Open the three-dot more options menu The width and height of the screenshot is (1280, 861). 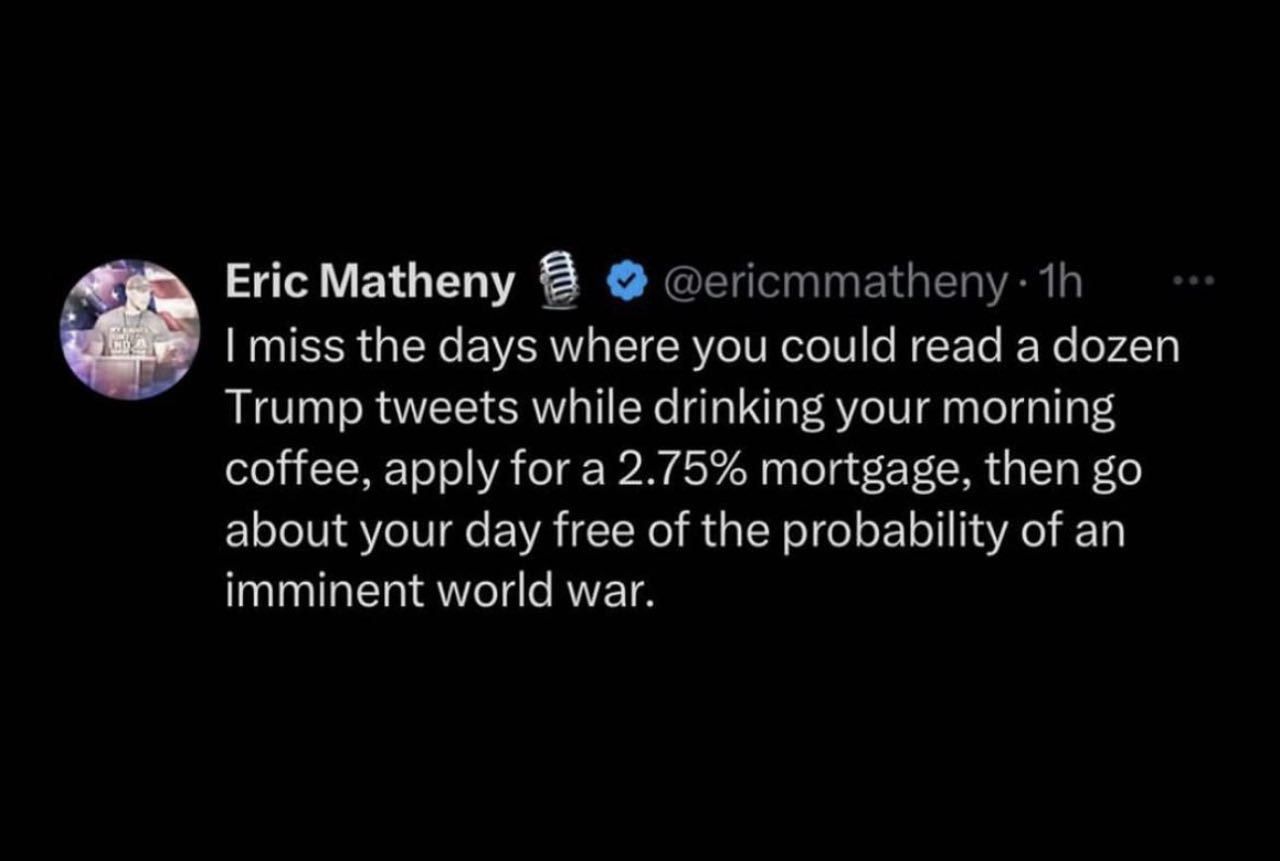point(1194,285)
